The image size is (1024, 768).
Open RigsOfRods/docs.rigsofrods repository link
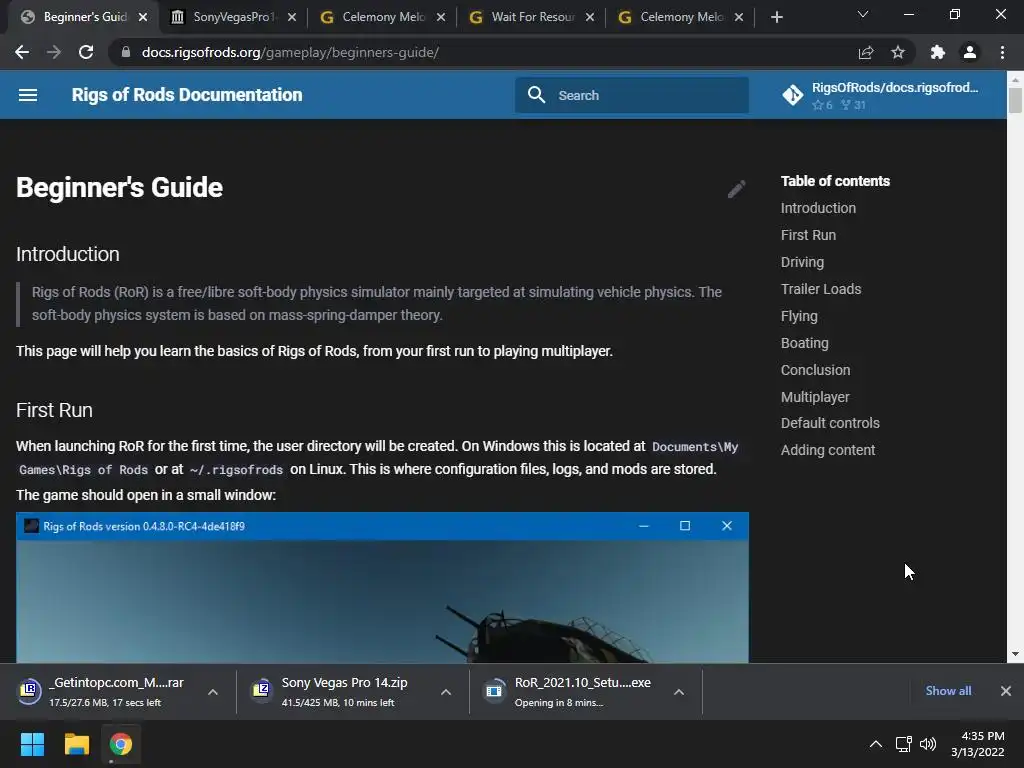[x=880, y=95]
